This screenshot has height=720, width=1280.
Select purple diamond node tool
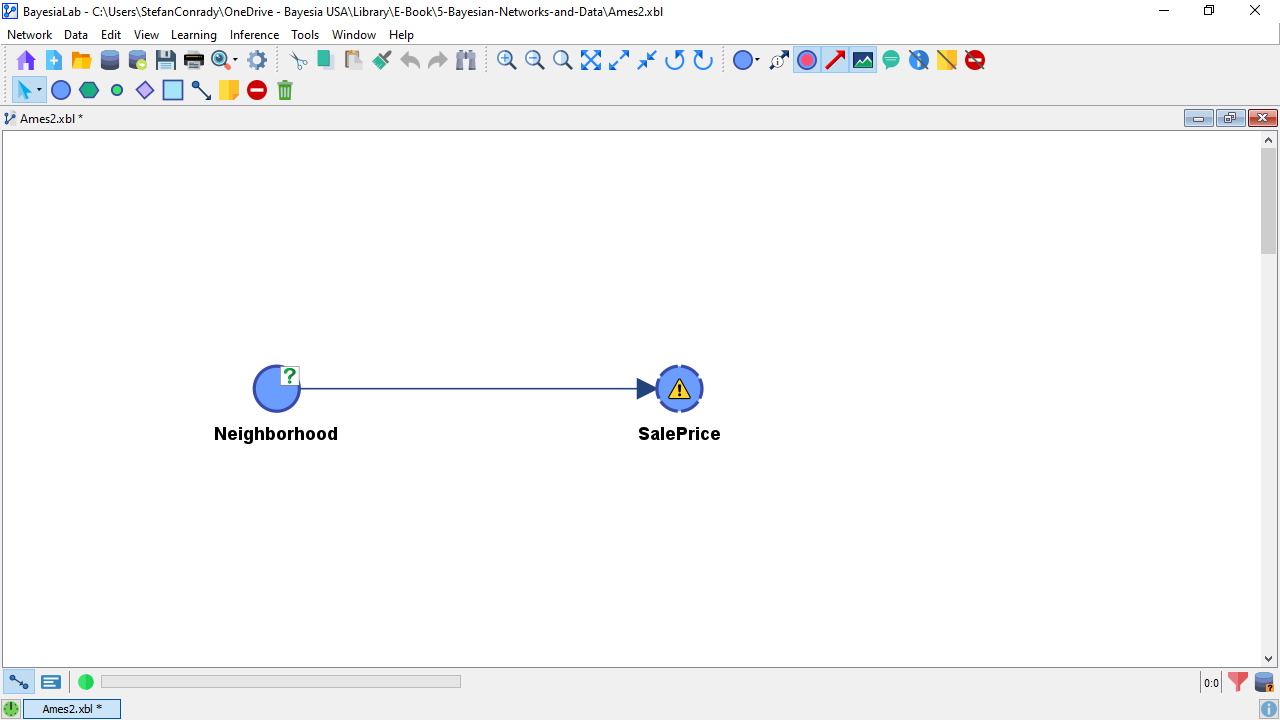tap(145, 90)
